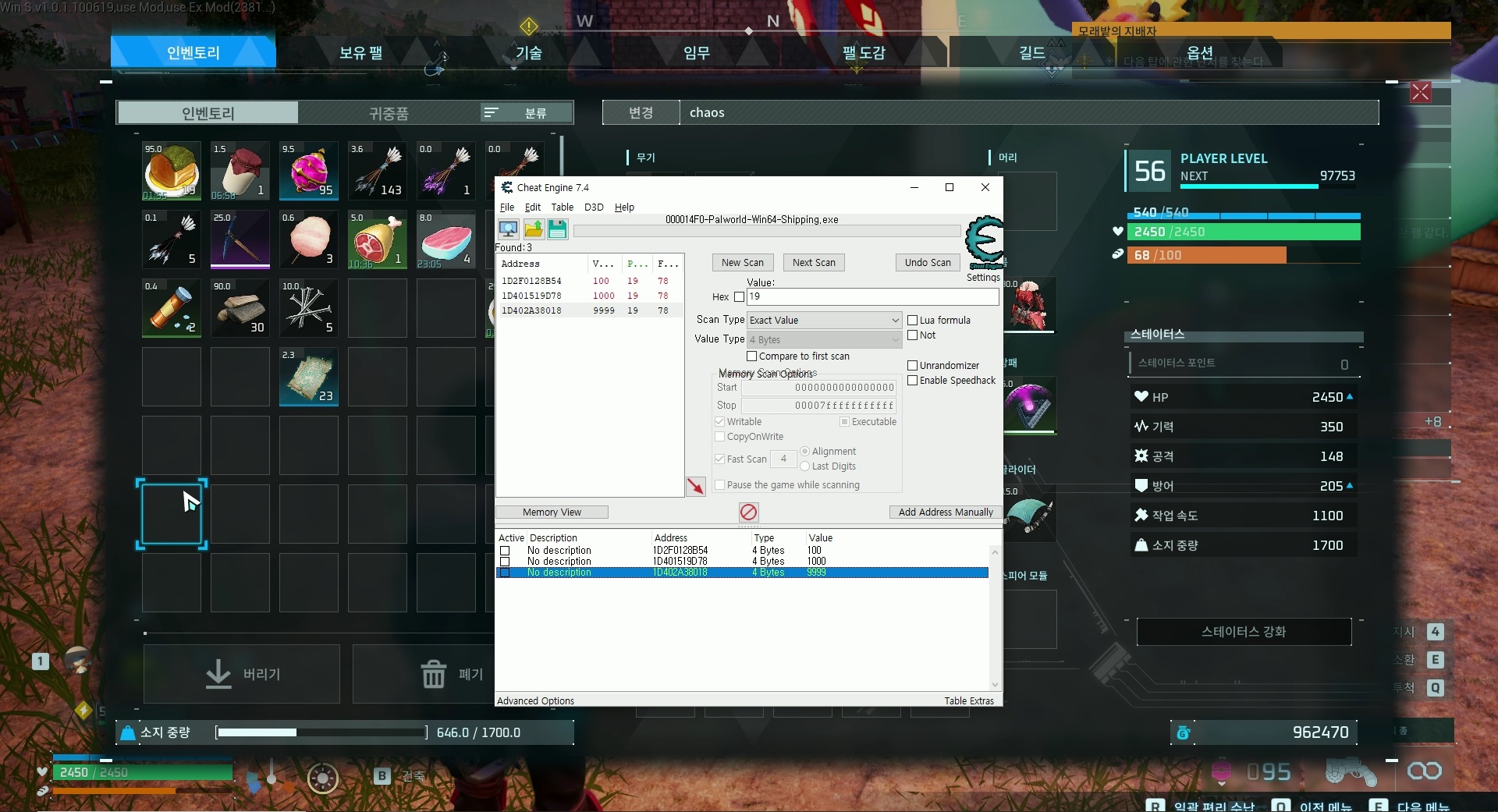
Task: Toggle Pause the game while scanning
Action: tap(719, 485)
